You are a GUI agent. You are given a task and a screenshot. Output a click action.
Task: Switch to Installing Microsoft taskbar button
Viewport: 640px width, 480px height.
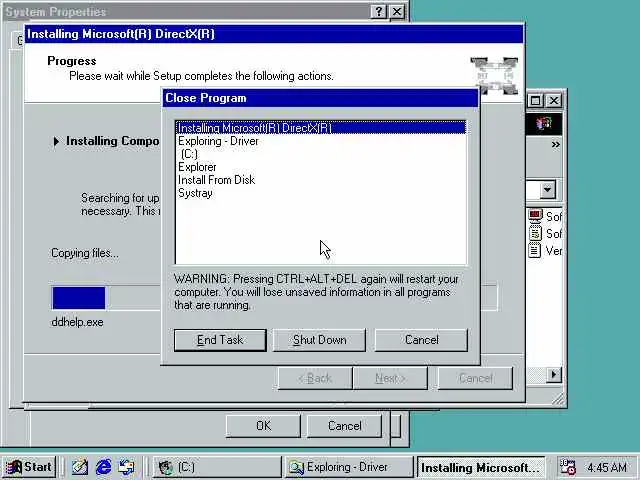(x=481, y=467)
